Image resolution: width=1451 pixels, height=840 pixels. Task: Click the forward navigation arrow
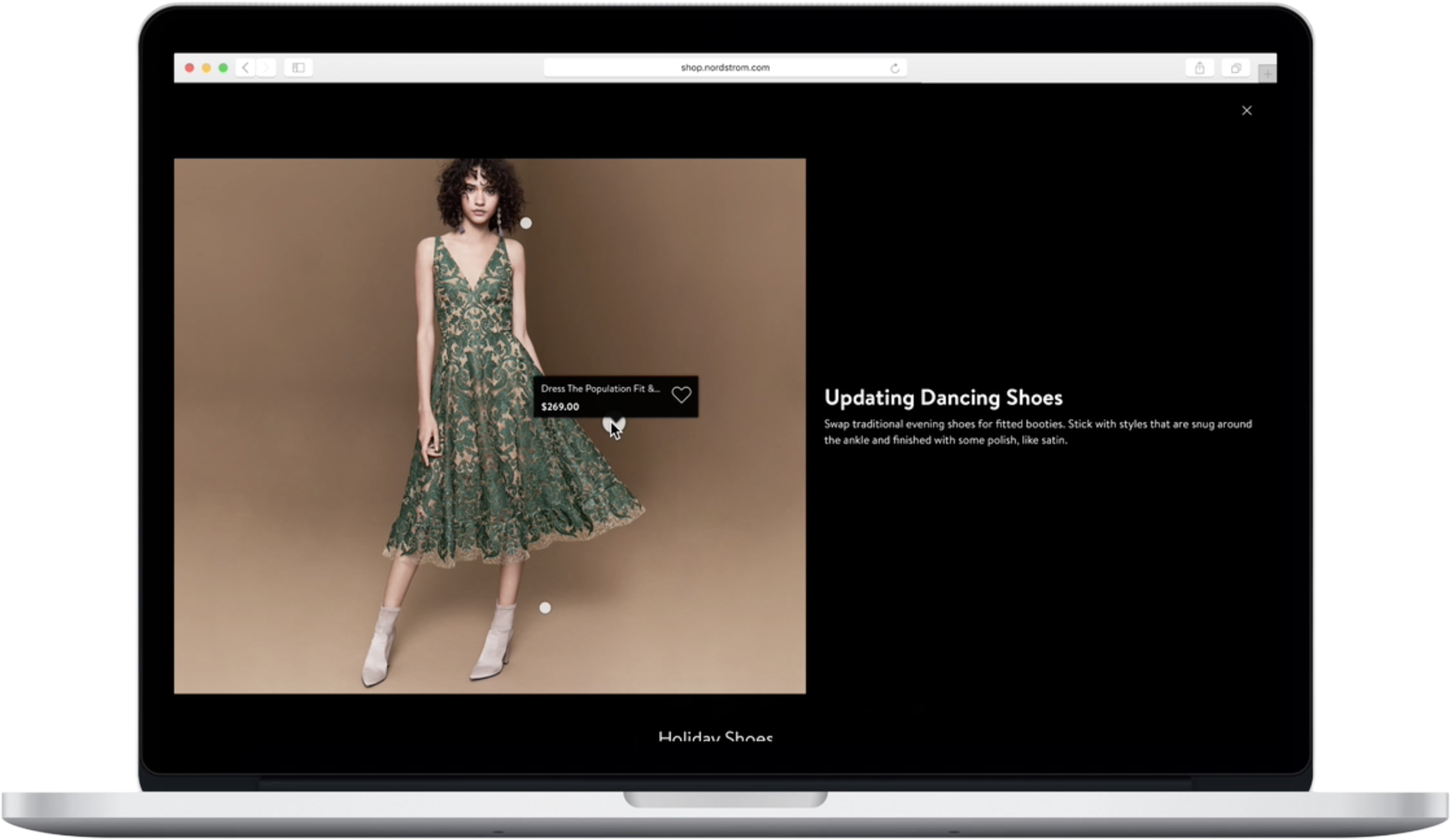265,68
